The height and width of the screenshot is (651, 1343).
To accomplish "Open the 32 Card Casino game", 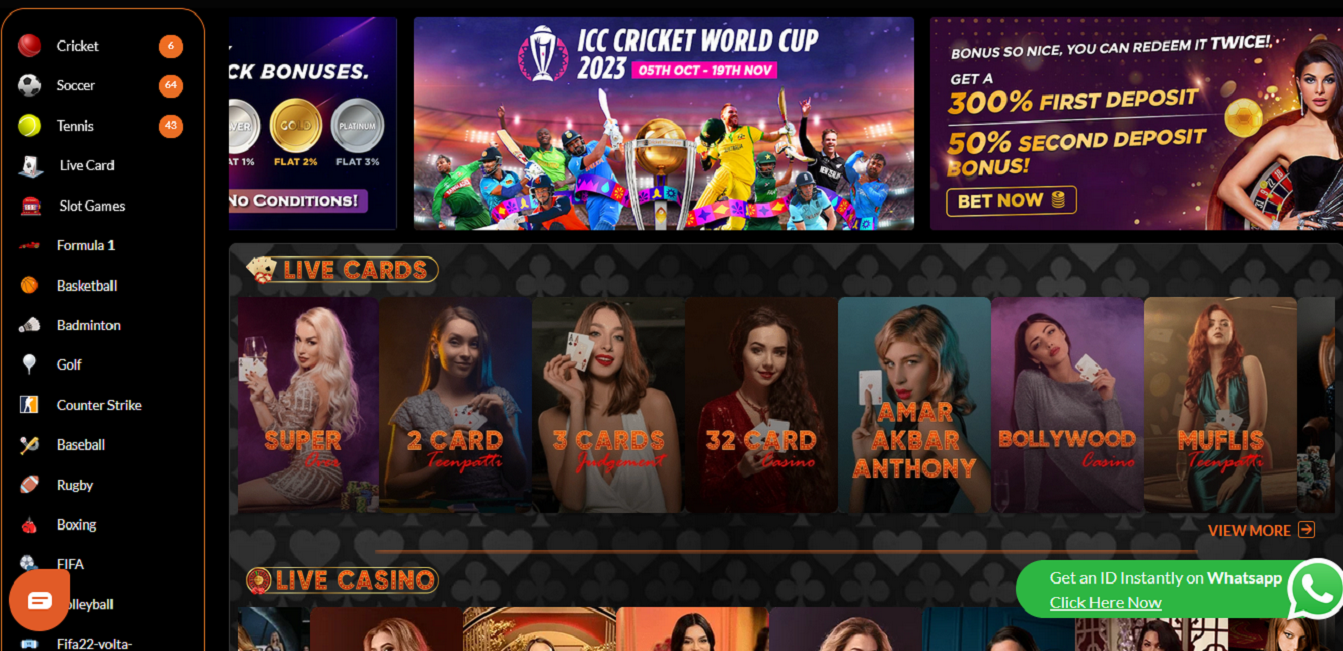I will tap(761, 405).
